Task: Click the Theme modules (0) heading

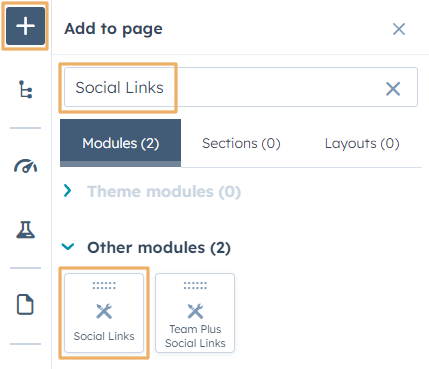Action: click(164, 192)
